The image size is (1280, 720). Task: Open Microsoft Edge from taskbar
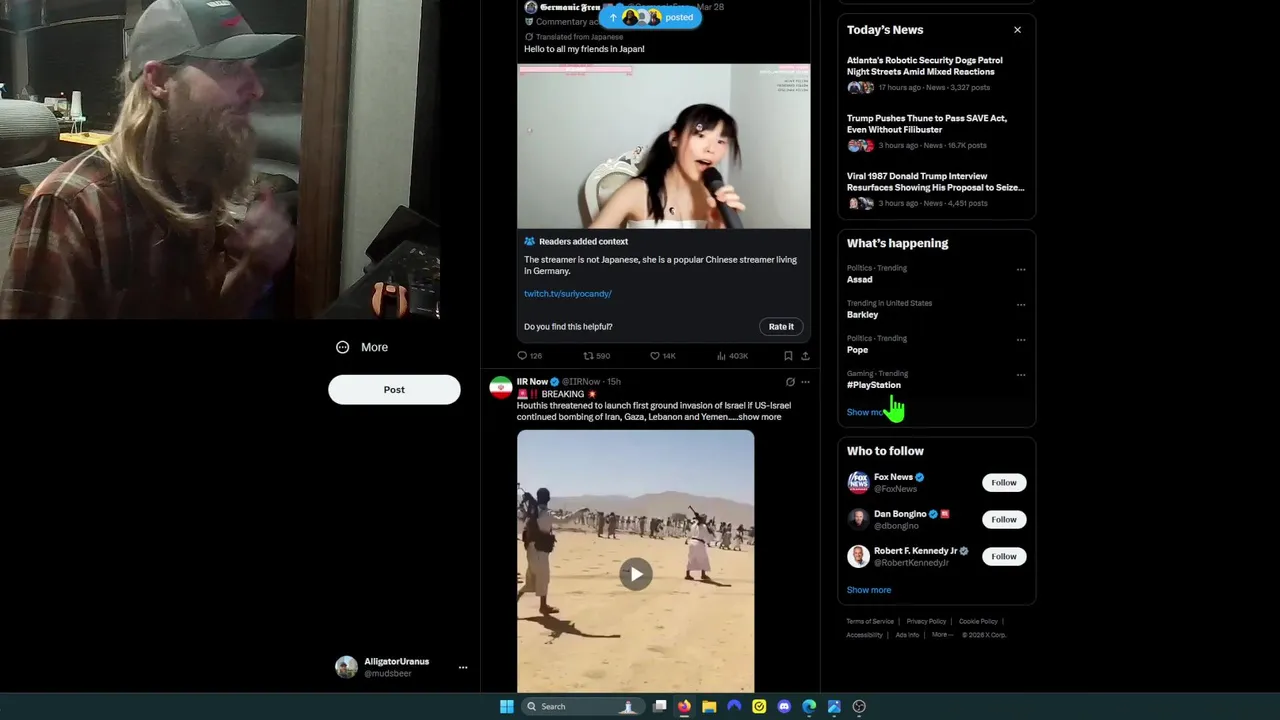click(809, 707)
